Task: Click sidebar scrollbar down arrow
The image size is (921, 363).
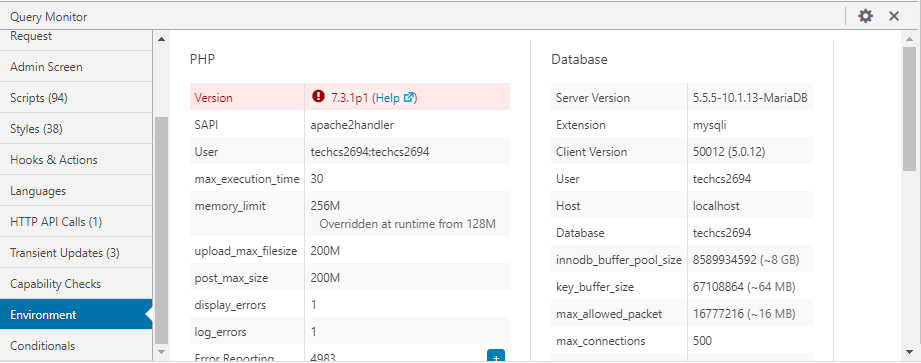Action: 162,351
